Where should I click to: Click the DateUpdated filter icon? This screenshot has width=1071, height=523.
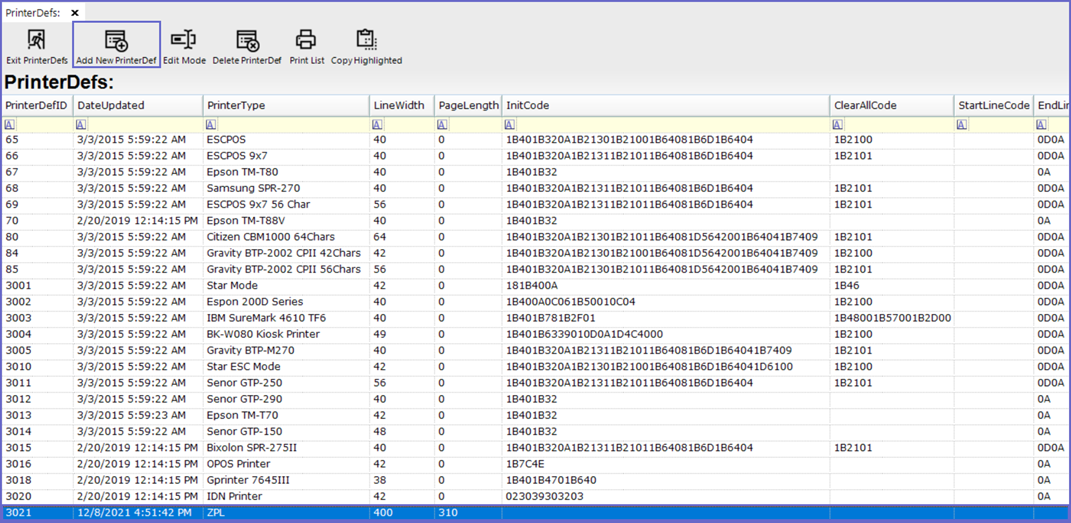[81, 125]
